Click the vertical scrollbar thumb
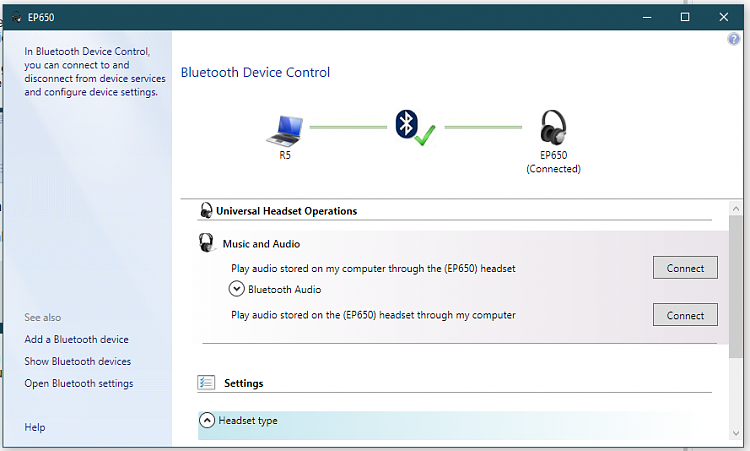 [736, 286]
